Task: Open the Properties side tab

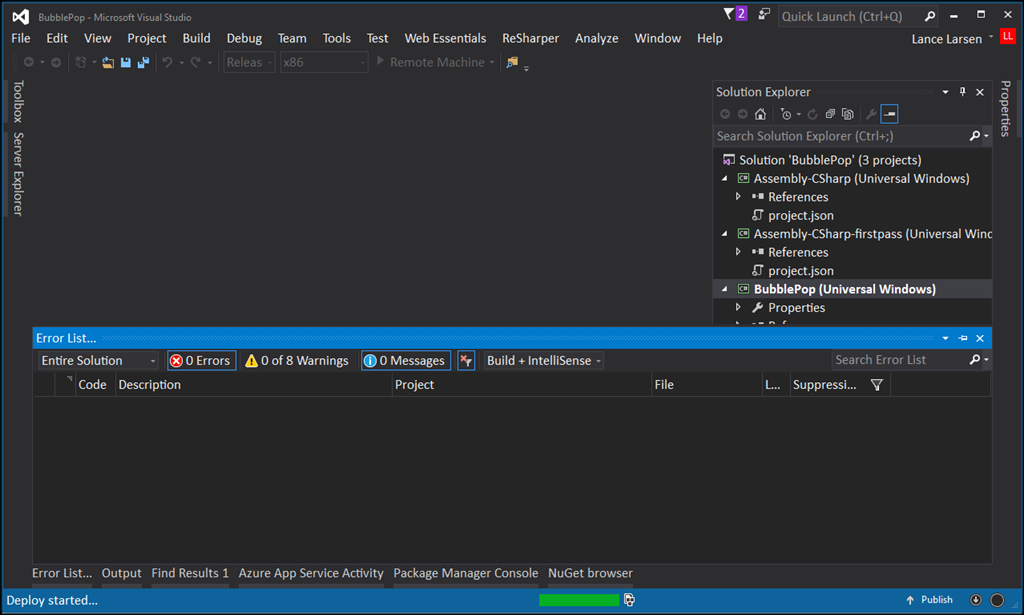Action: pos(1006,108)
